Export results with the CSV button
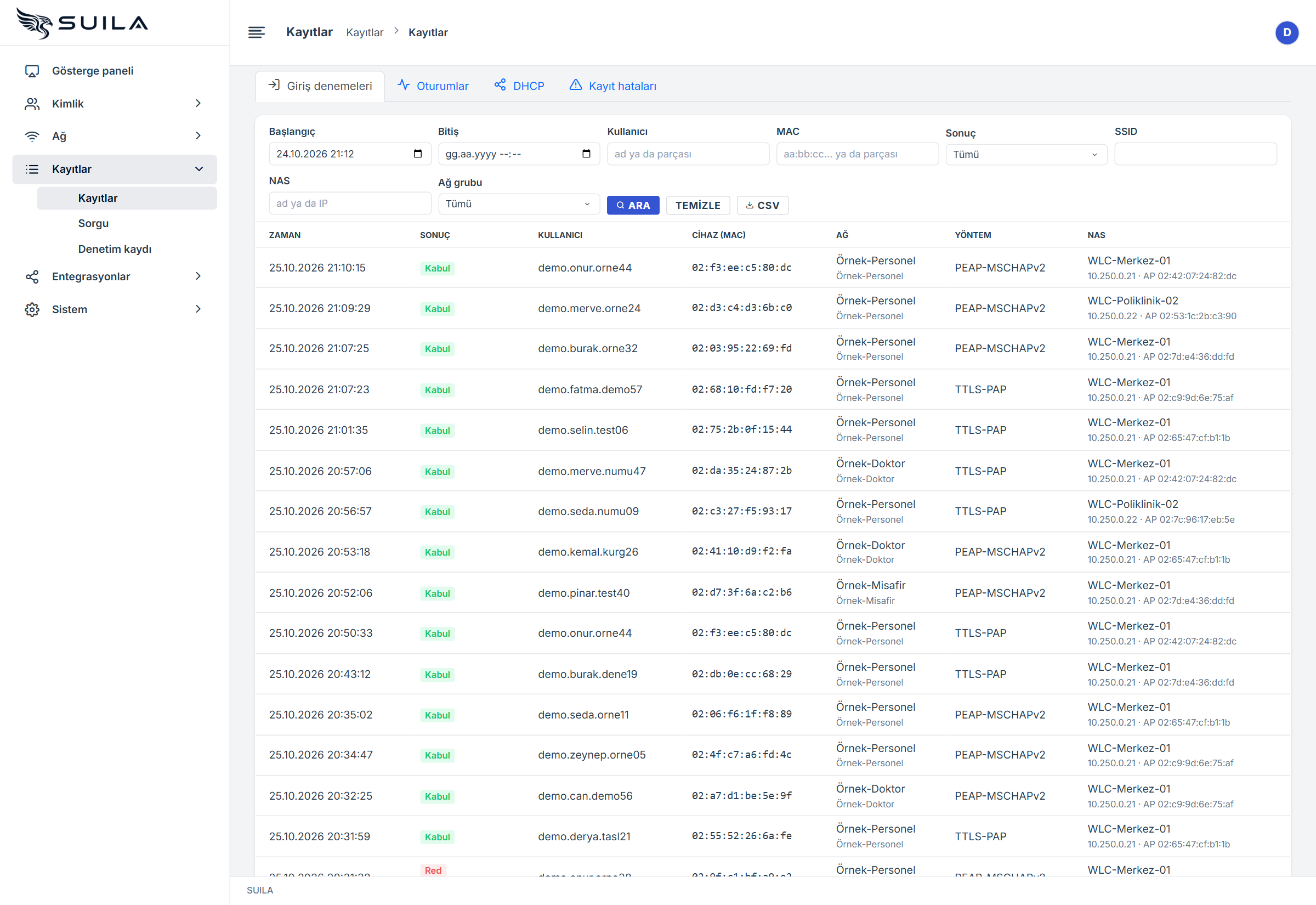The width and height of the screenshot is (1316, 905). tap(762, 205)
